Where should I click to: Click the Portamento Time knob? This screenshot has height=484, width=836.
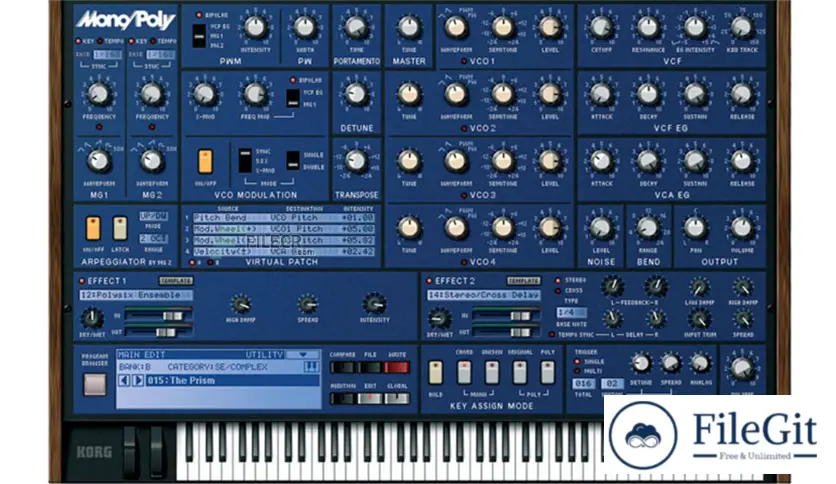point(356,27)
